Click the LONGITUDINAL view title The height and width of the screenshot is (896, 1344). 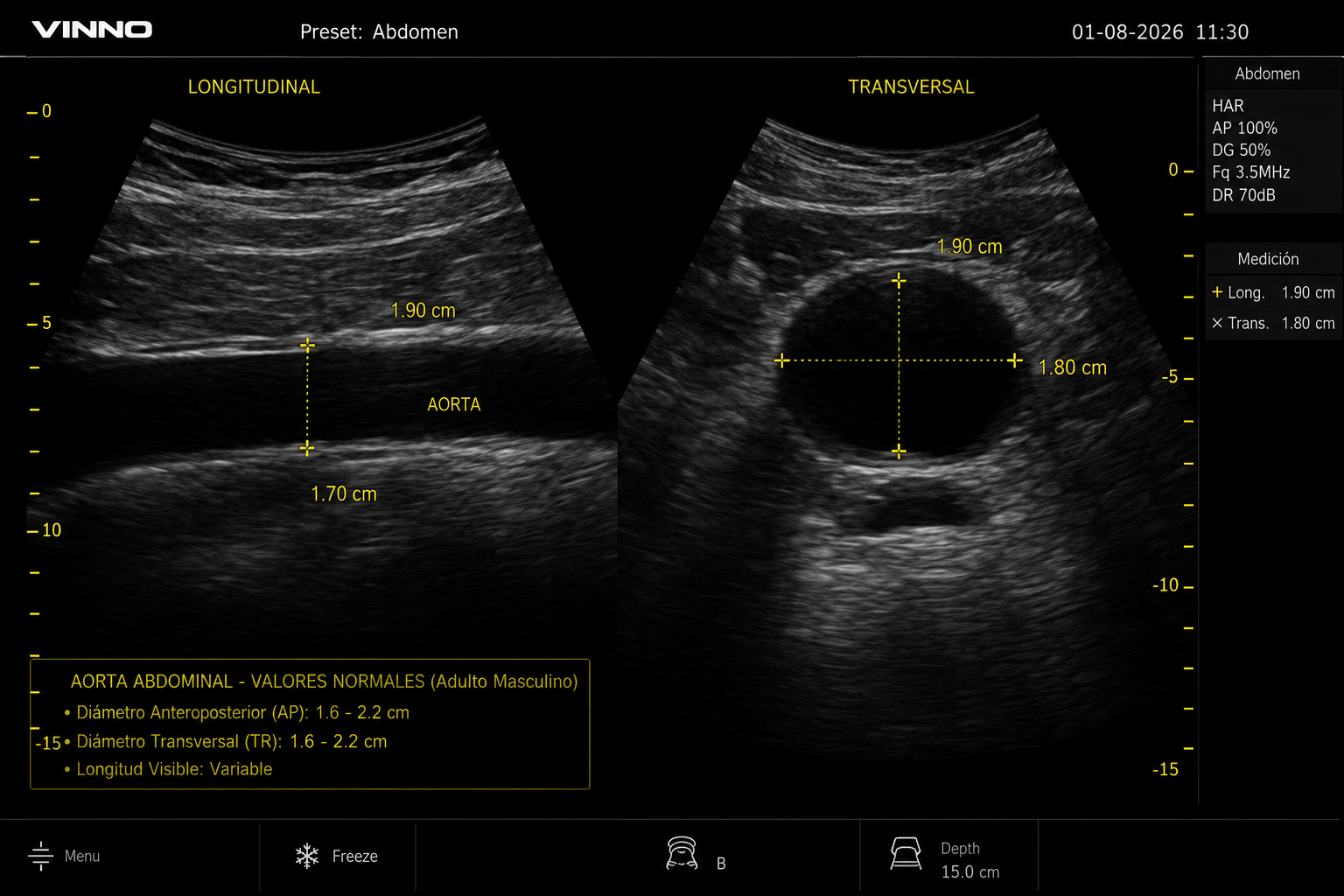click(x=254, y=87)
